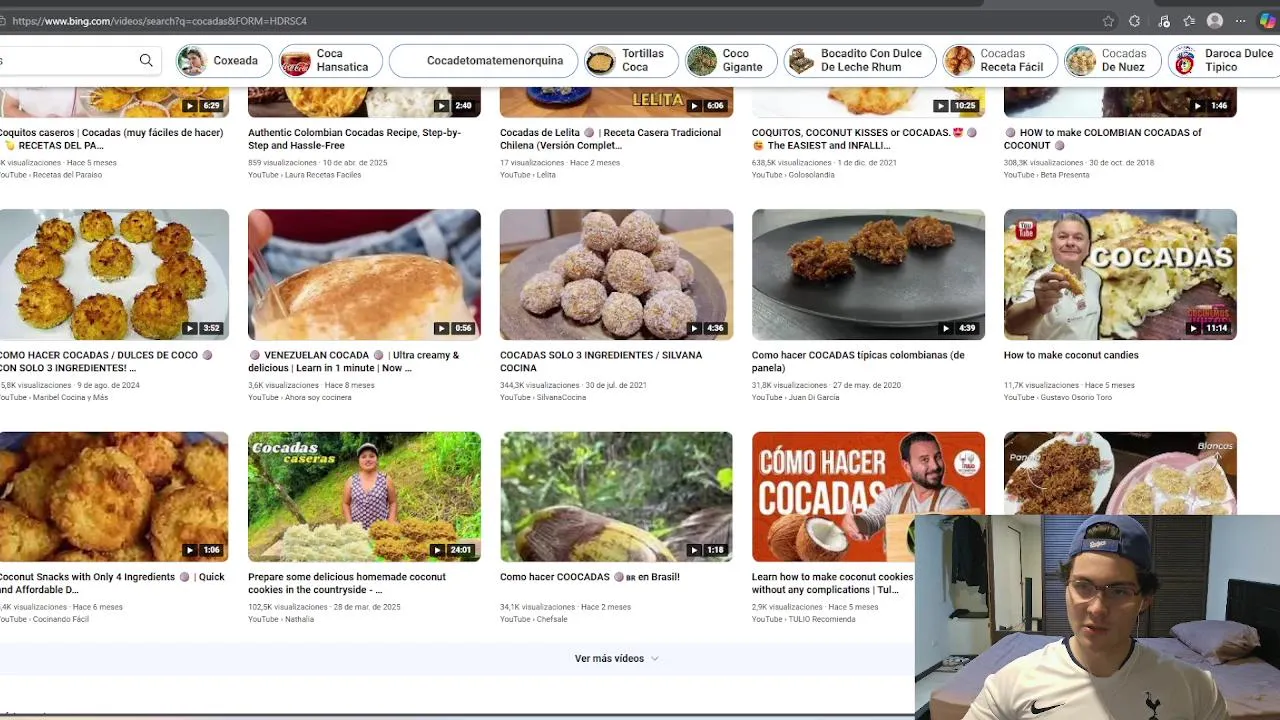Select the Coca Hansatica filter chip

tap(330, 61)
